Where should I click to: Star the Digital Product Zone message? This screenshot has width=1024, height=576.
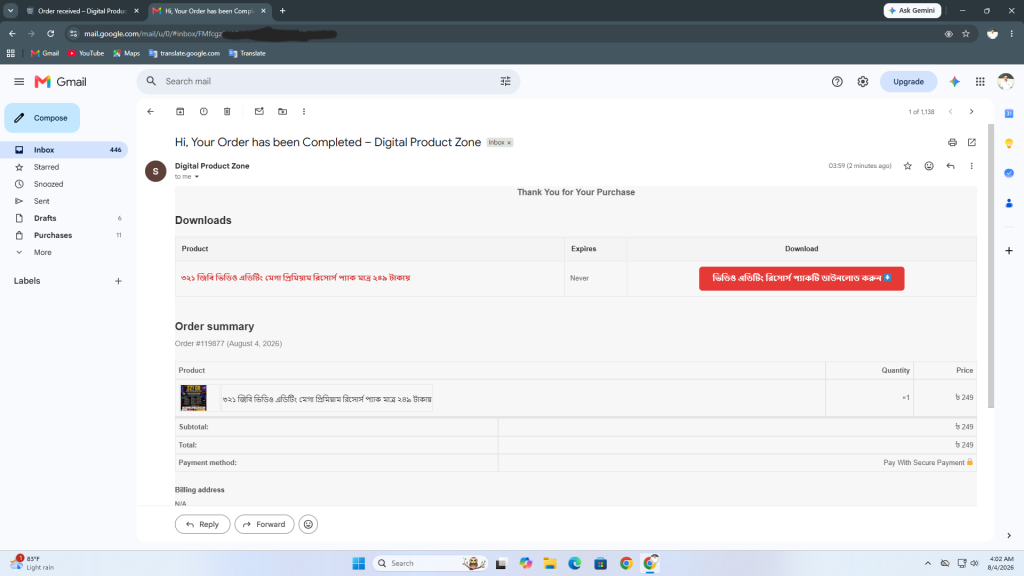(x=908, y=166)
